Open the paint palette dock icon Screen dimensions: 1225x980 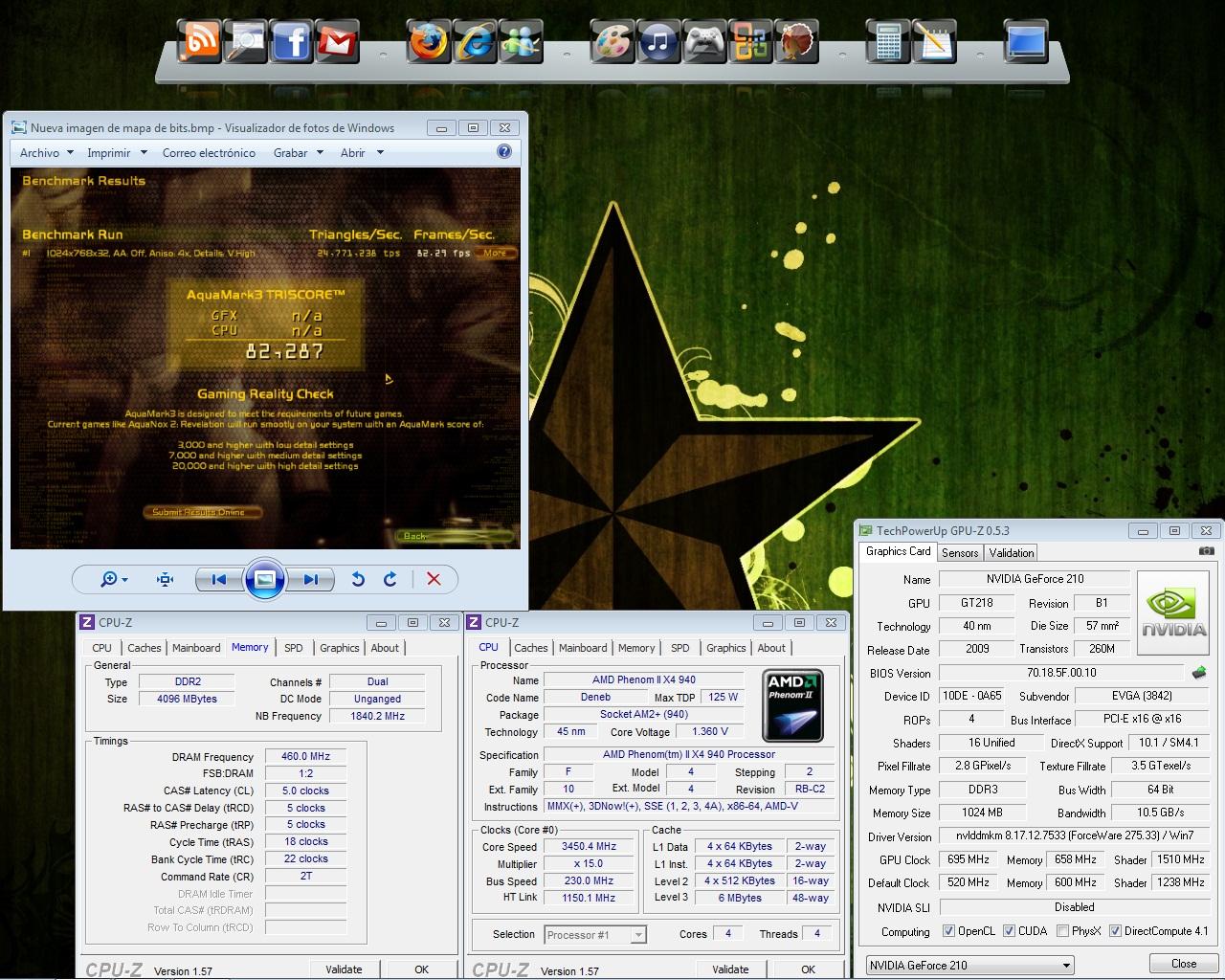(x=612, y=41)
